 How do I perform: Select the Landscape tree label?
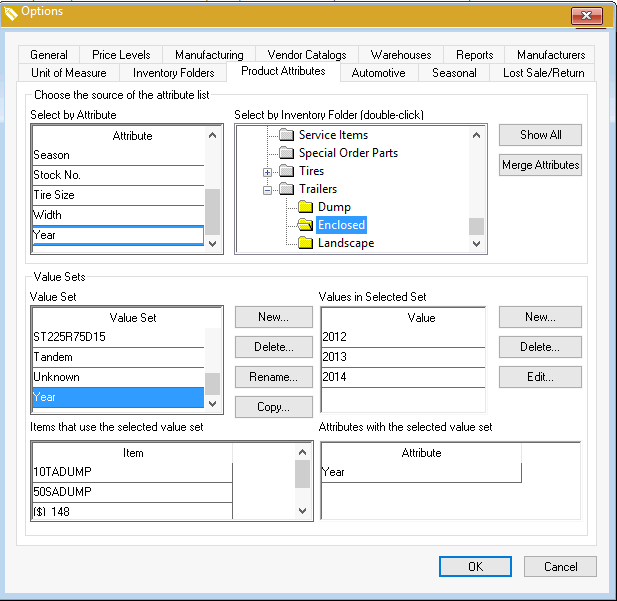point(346,243)
